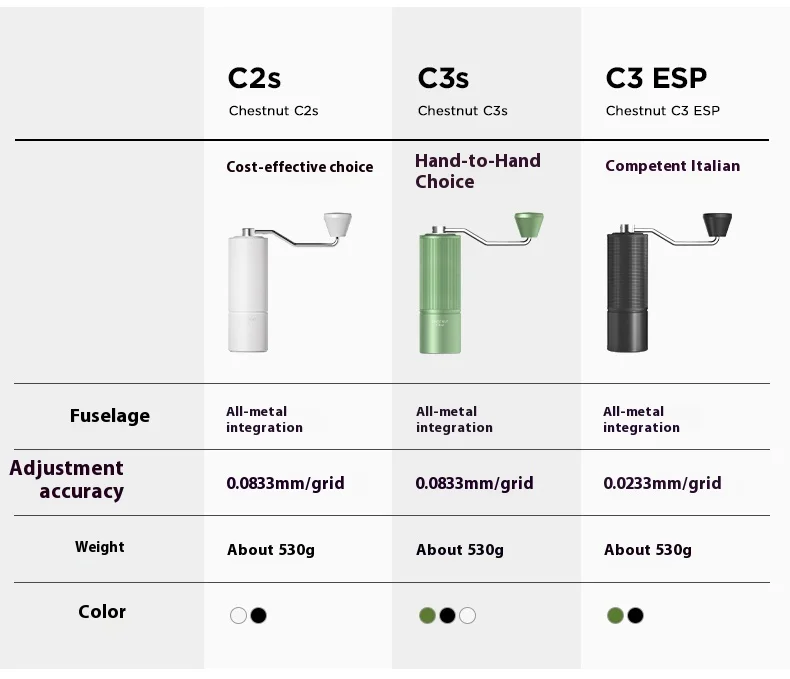790x679 pixels.
Task: Click the "Adjustment accuracy" row label
Action: pyautogui.click(x=68, y=479)
